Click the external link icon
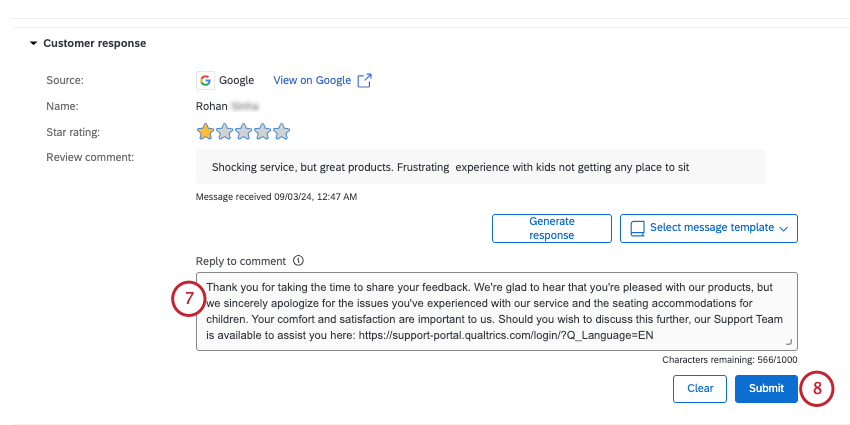This screenshot has height=425, width=850. tap(365, 80)
